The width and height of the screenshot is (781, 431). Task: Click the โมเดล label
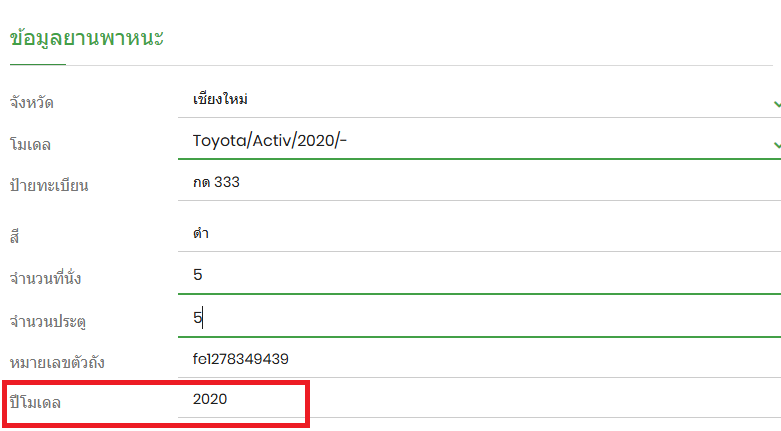(x=30, y=145)
